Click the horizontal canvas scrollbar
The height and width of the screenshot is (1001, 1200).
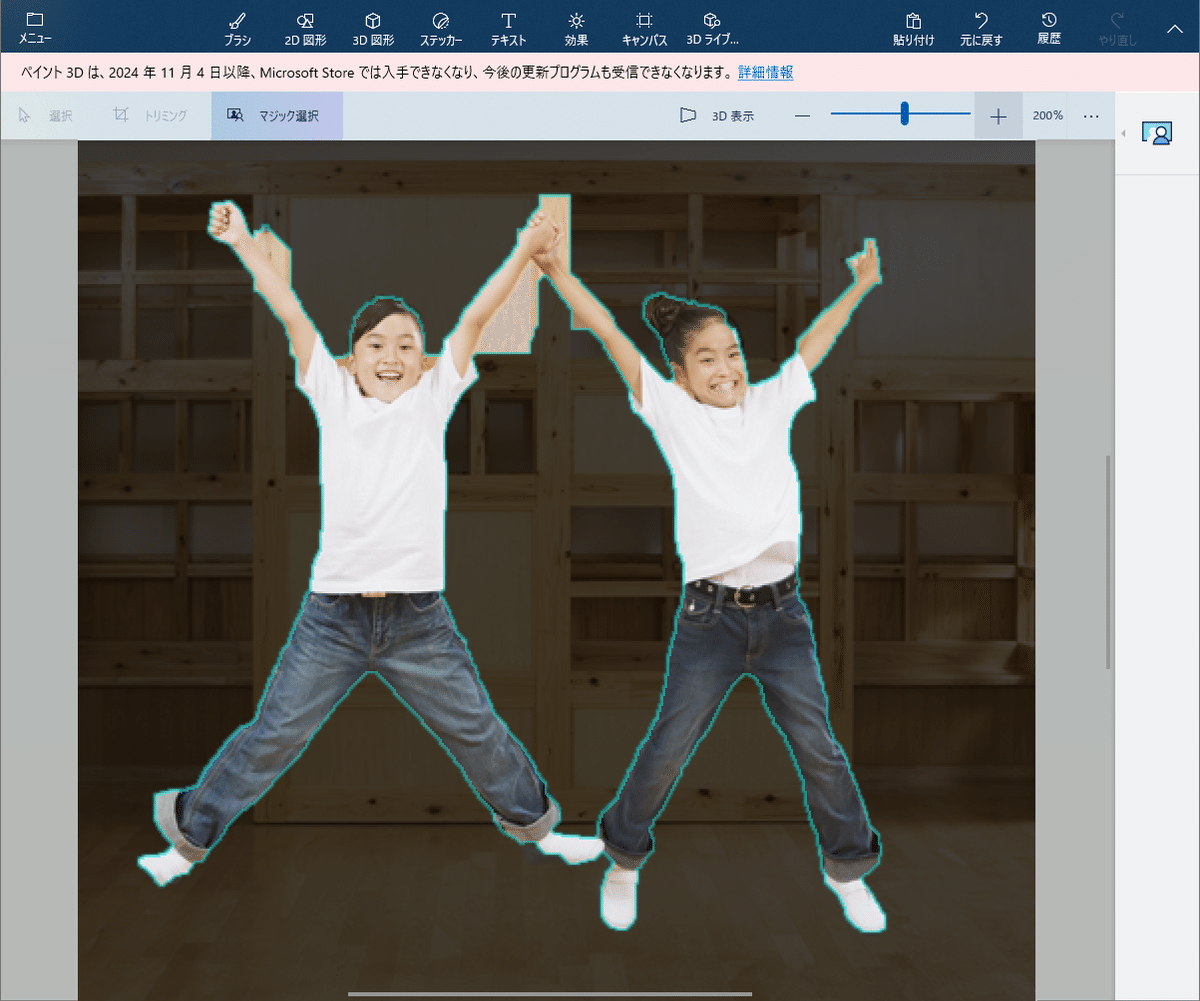click(x=550, y=994)
